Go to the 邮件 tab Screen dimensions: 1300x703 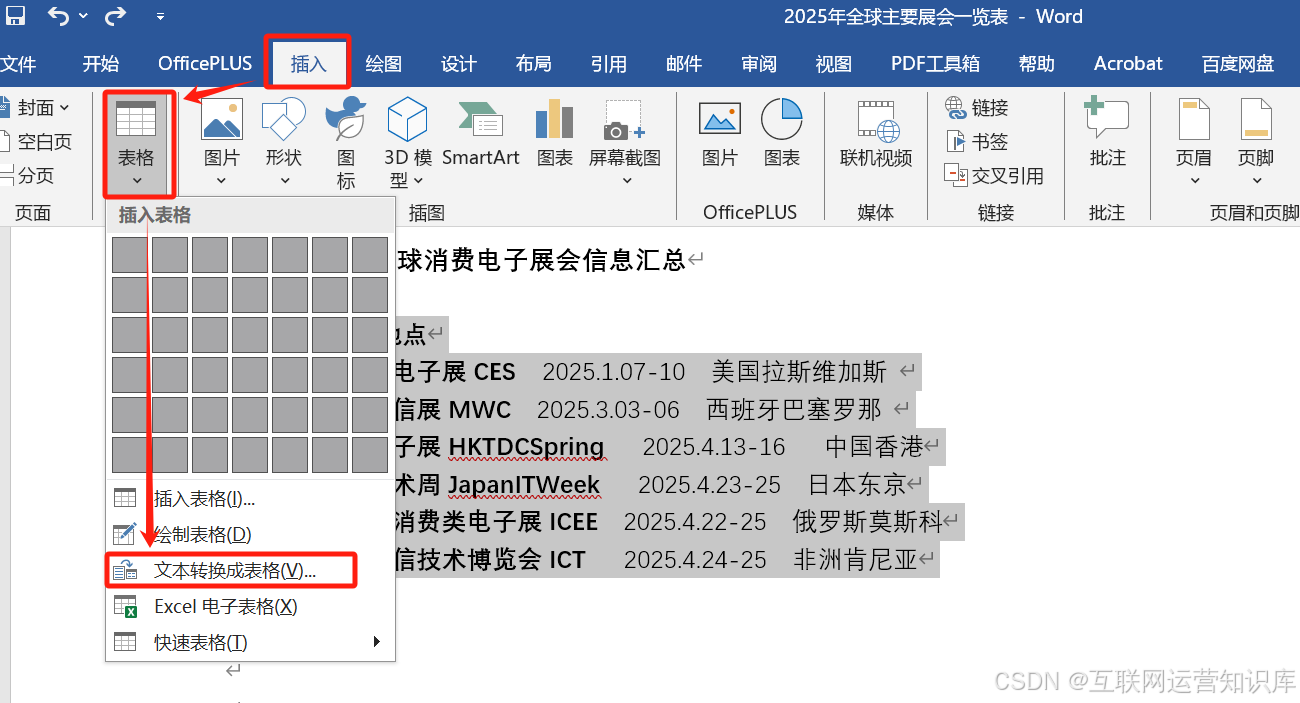tap(683, 64)
